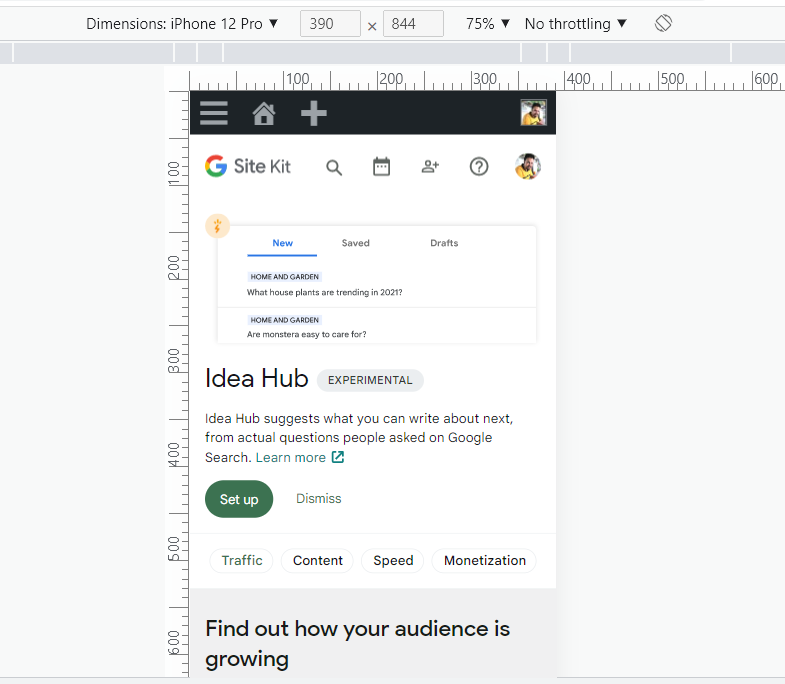Open the WordPress hamburger menu

click(x=214, y=113)
